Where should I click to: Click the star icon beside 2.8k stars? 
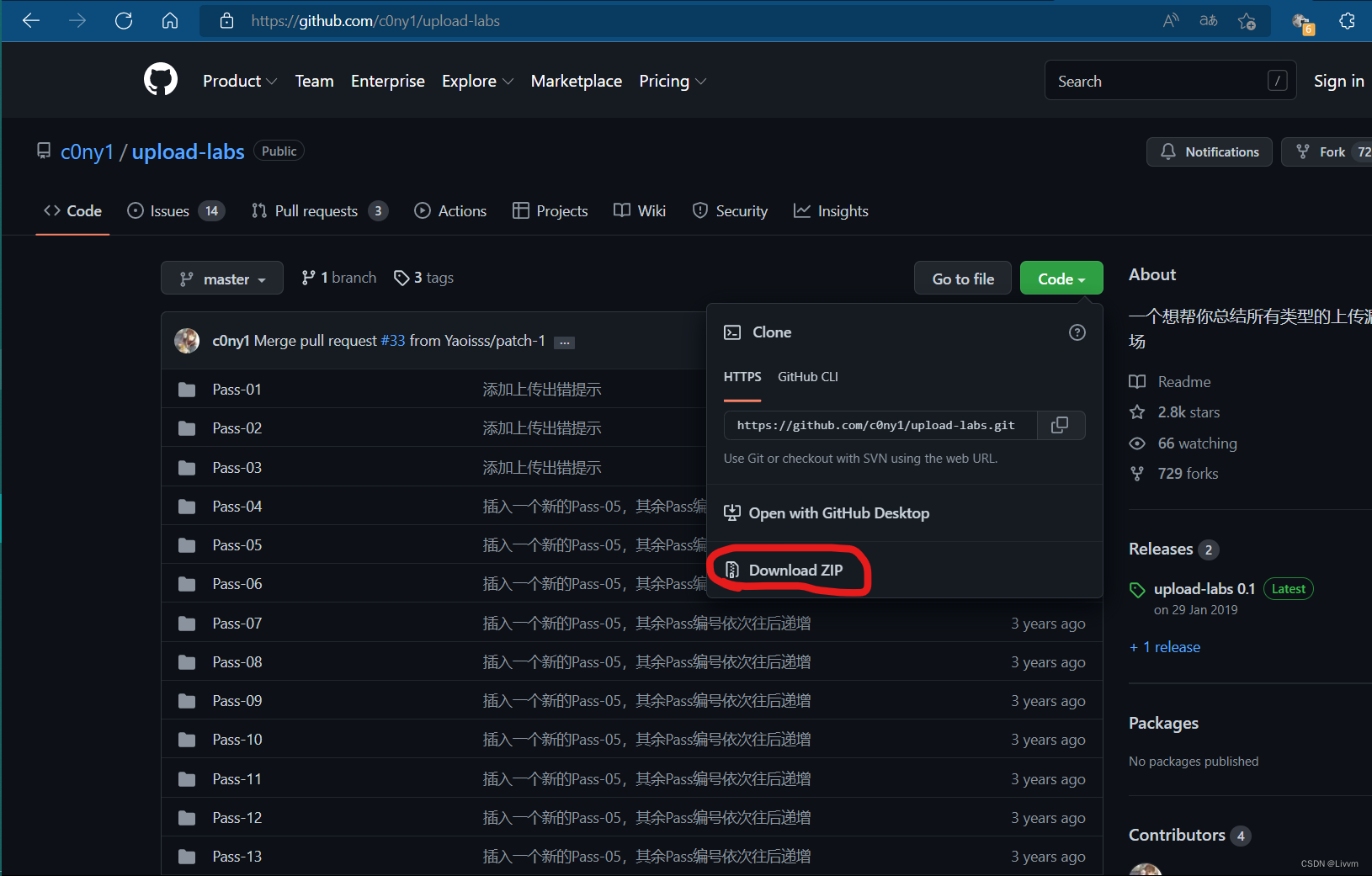click(1137, 412)
